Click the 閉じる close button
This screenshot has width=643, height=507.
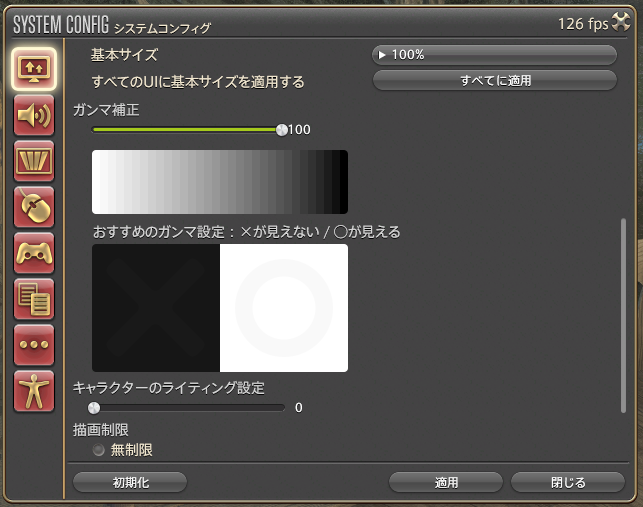[x=568, y=482]
